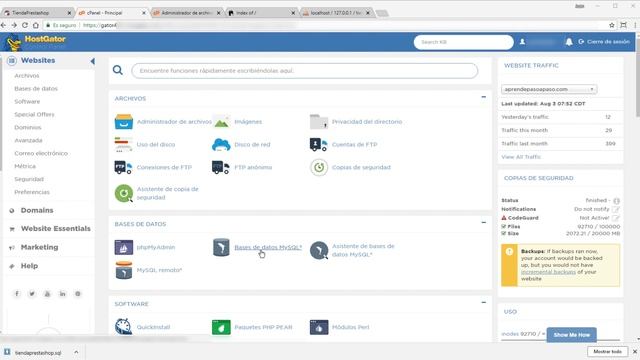Viewport: 640px width, 360px height.
Task: Switch to the Index of / browser tab
Action: click(261, 13)
